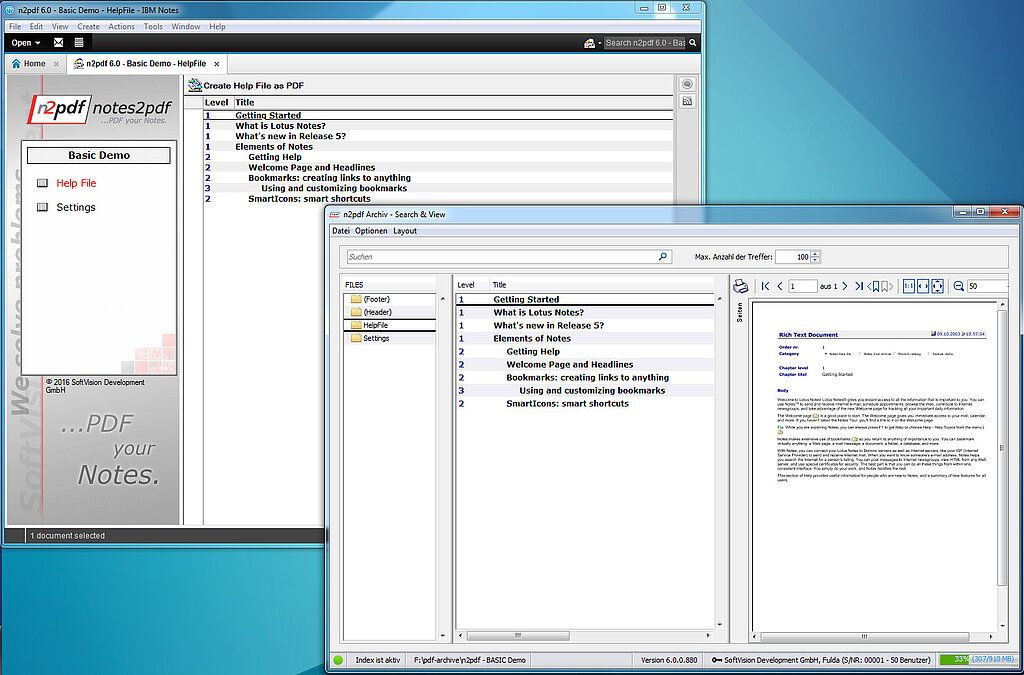This screenshot has height=675, width=1024.
Task: Click the Level column header in Notes view
Action: coord(217,102)
